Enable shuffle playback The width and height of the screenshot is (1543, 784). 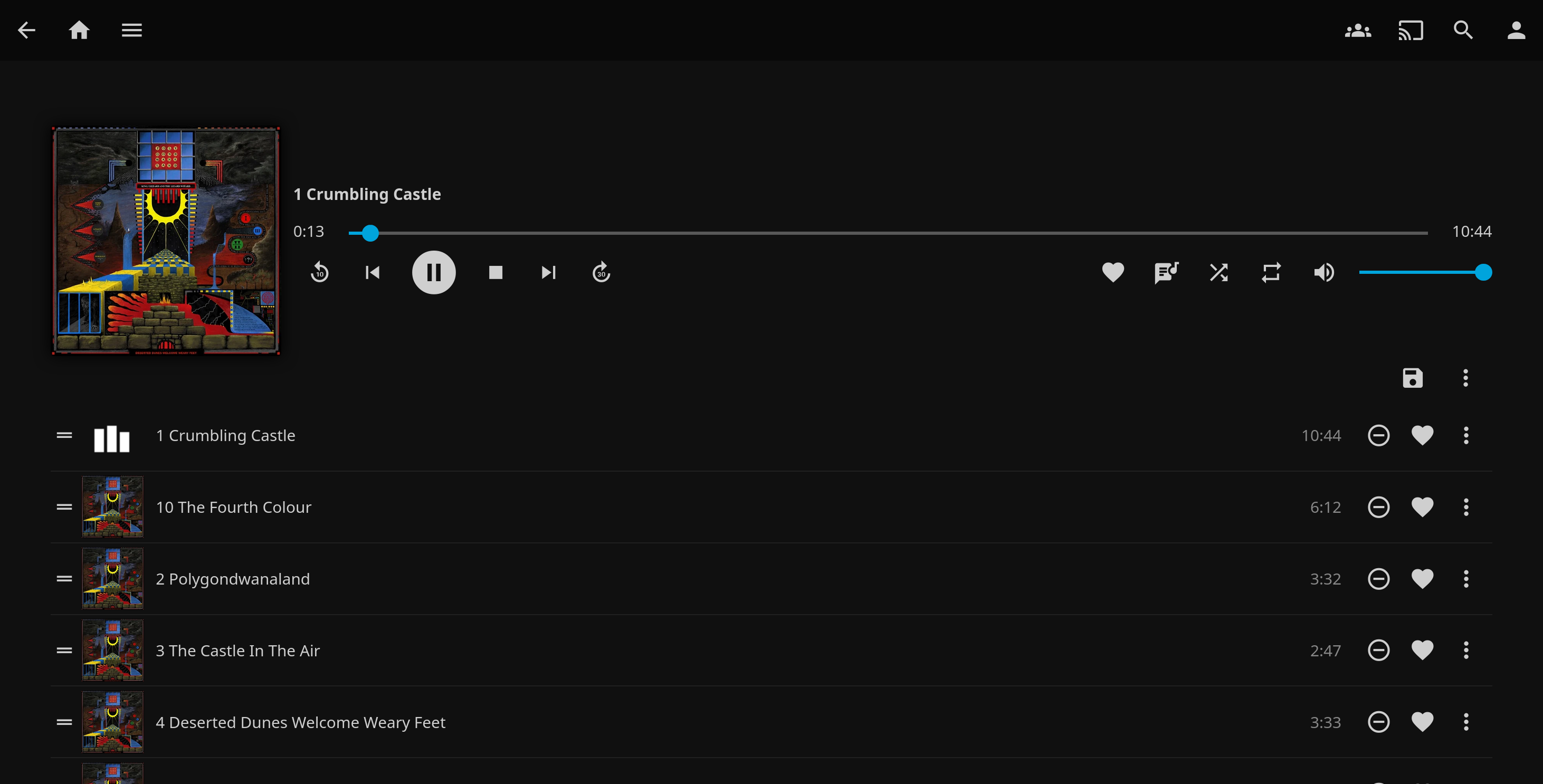1219,273
